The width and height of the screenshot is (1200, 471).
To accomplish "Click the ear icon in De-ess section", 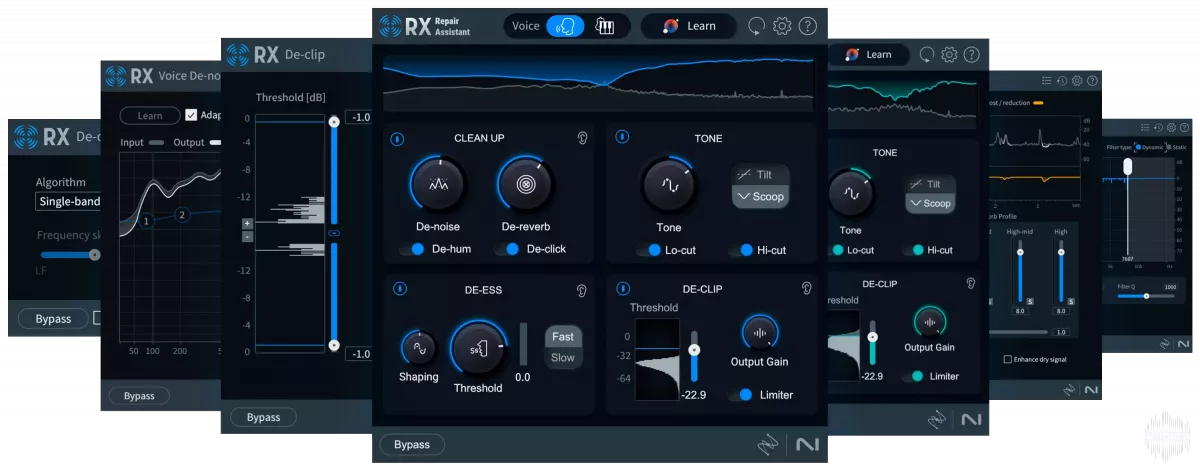I will tap(582, 289).
